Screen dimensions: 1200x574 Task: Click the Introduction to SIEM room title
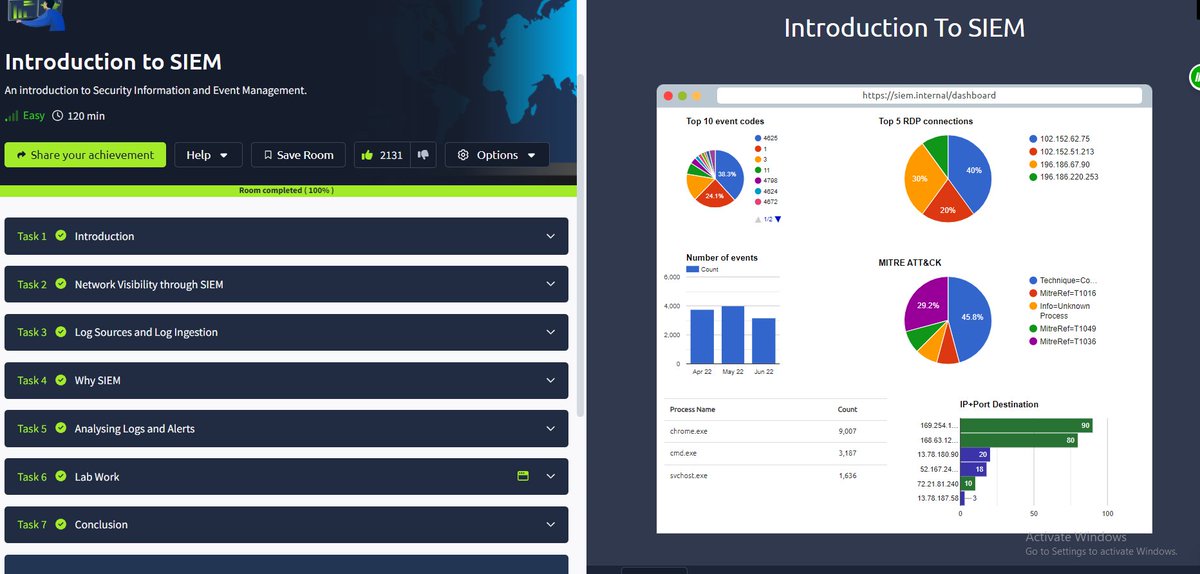coord(113,62)
